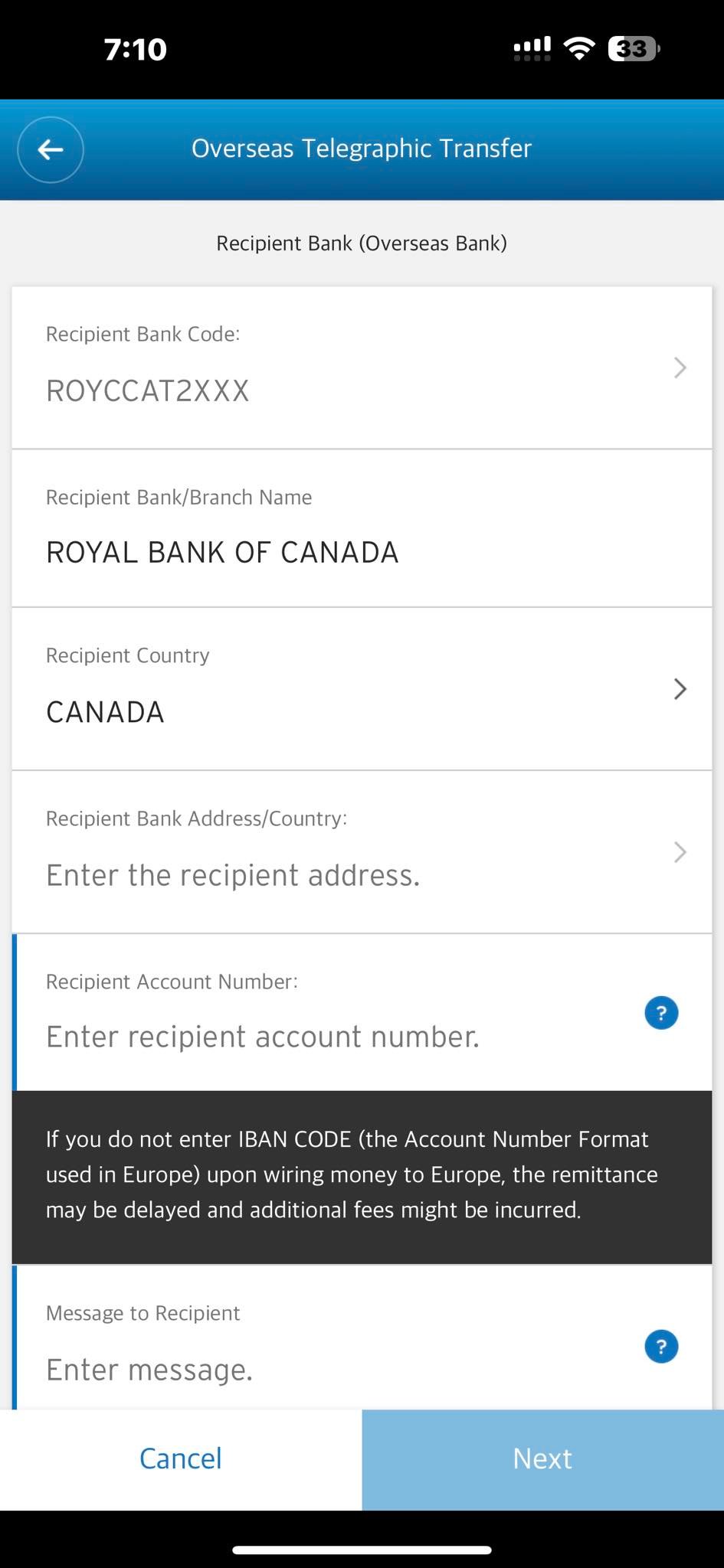Open help for Message to Recipient
This screenshot has height=1568, width=724.
click(661, 1347)
